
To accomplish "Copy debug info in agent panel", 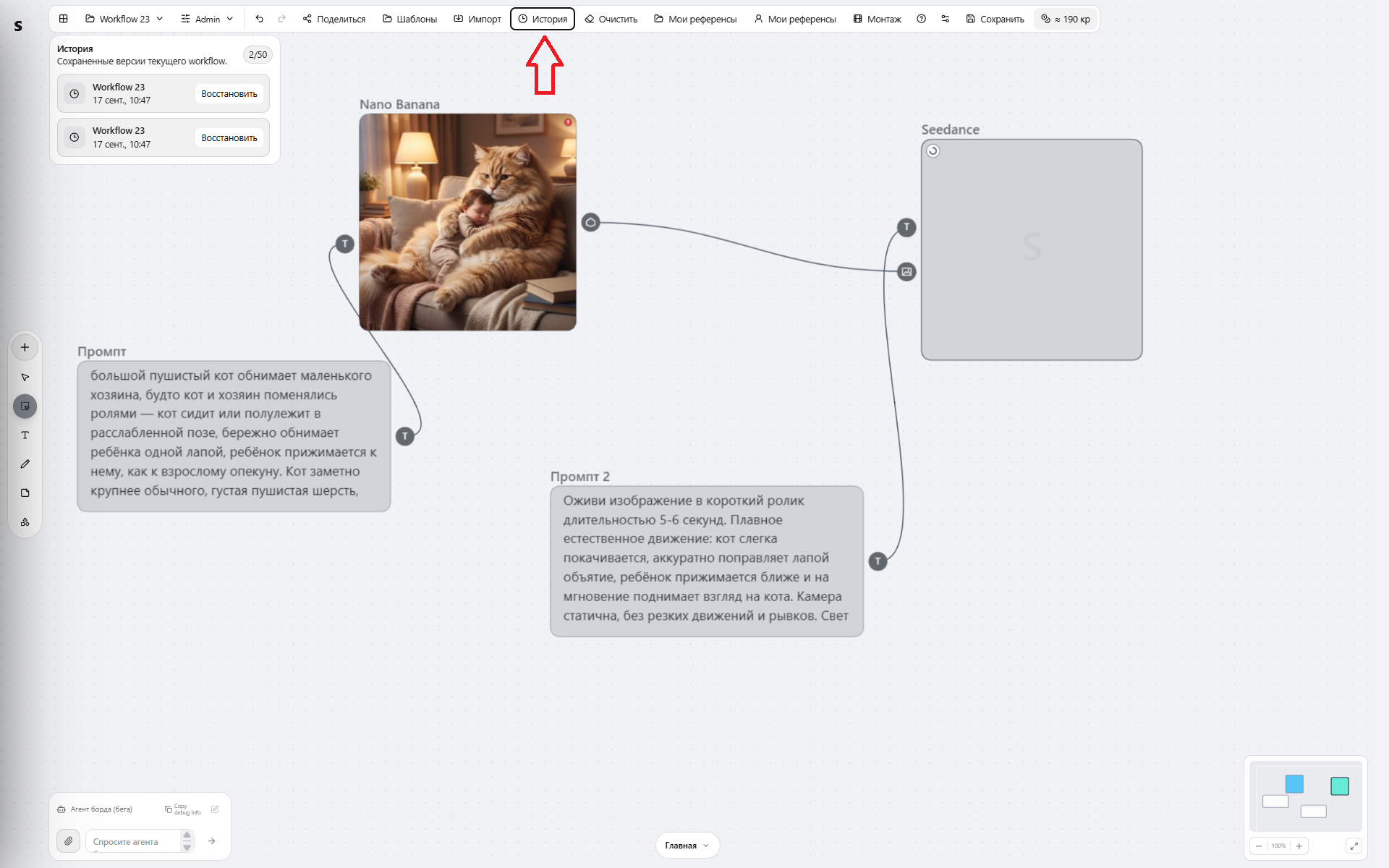I will 183,809.
